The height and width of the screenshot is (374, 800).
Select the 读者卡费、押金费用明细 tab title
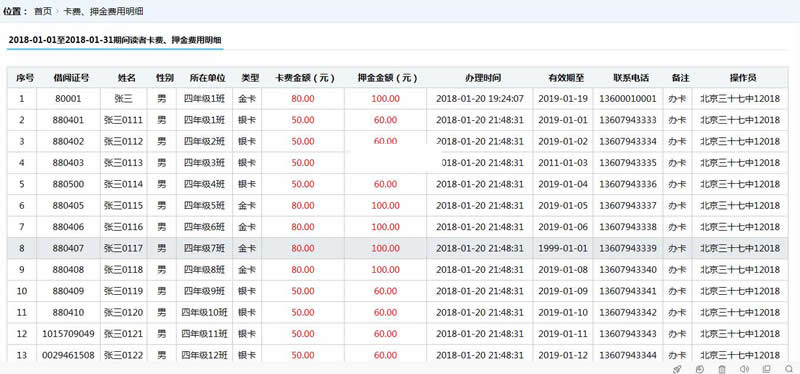pyautogui.click(x=115, y=40)
